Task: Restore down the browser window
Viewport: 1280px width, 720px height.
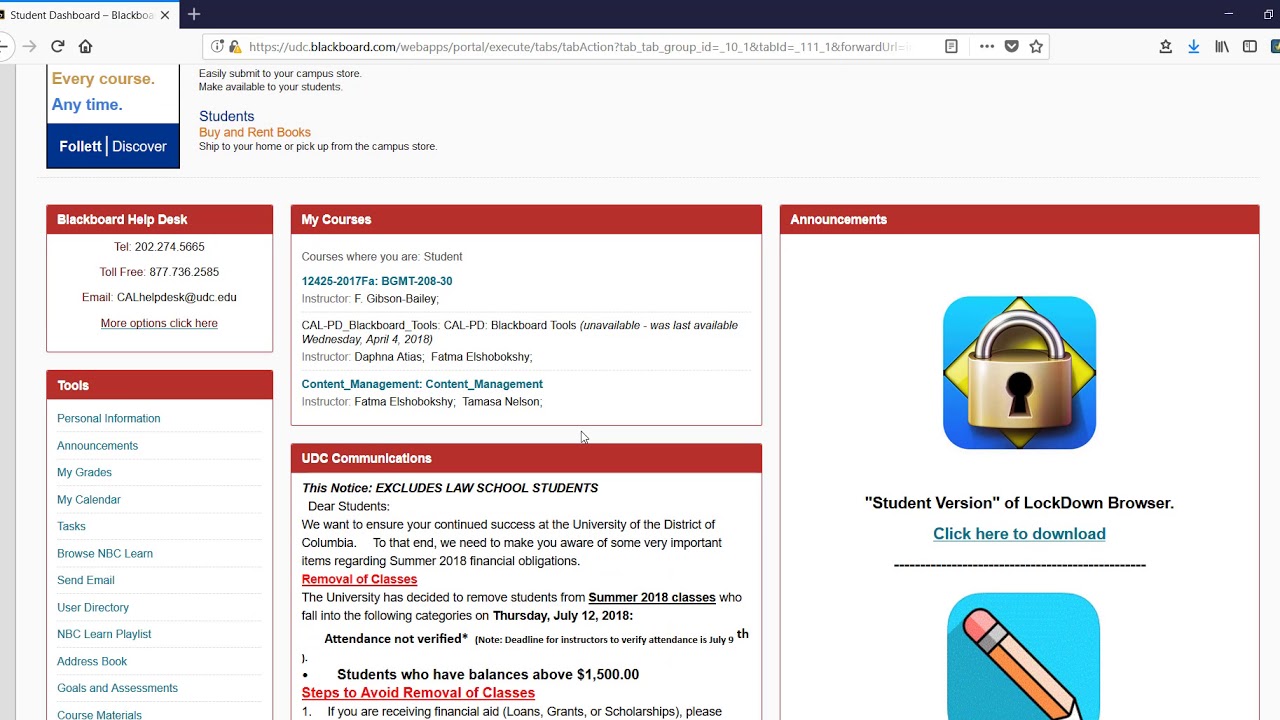Action: pos(1268,14)
